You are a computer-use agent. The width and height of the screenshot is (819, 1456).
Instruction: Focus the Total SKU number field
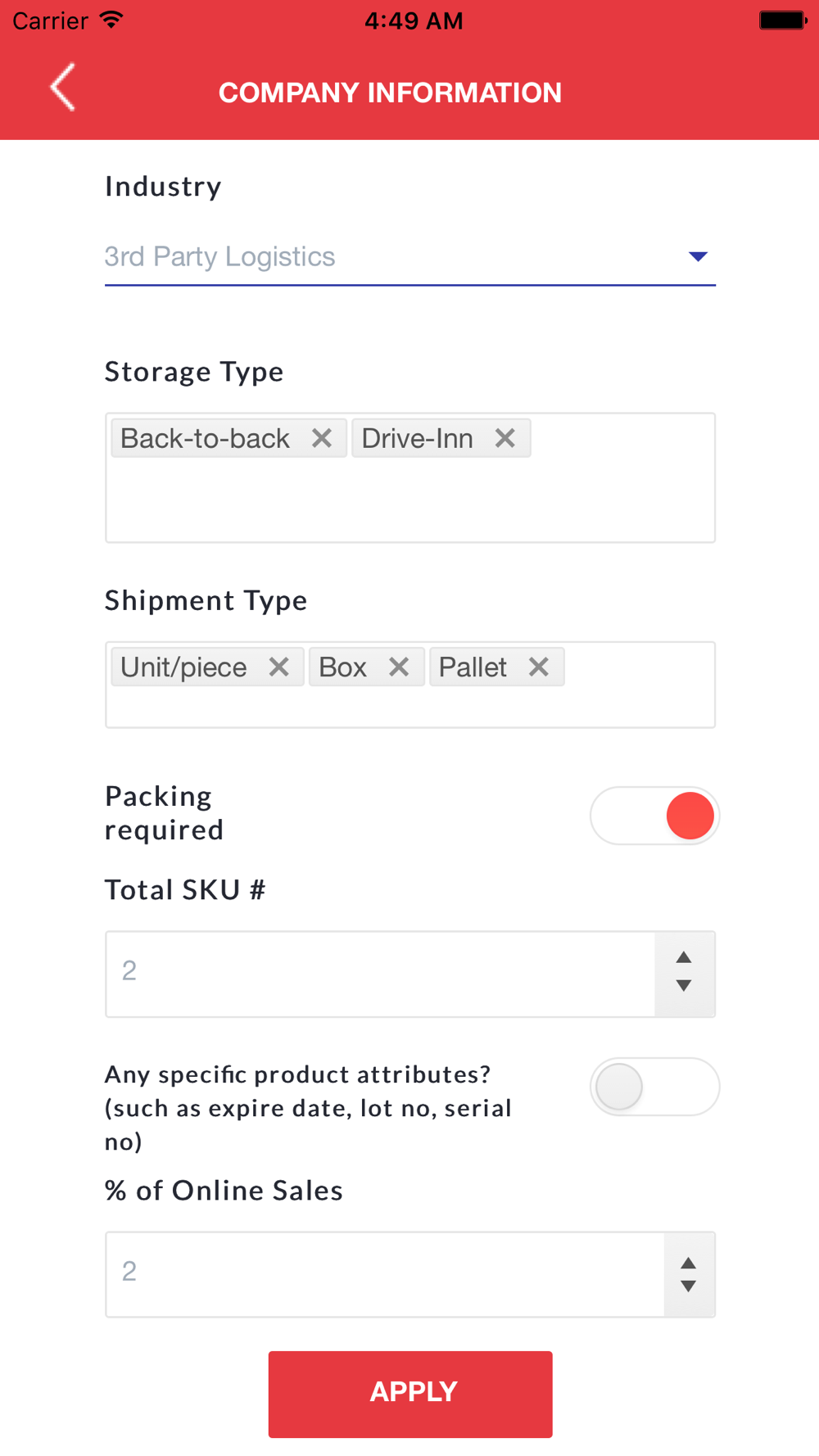381,974
